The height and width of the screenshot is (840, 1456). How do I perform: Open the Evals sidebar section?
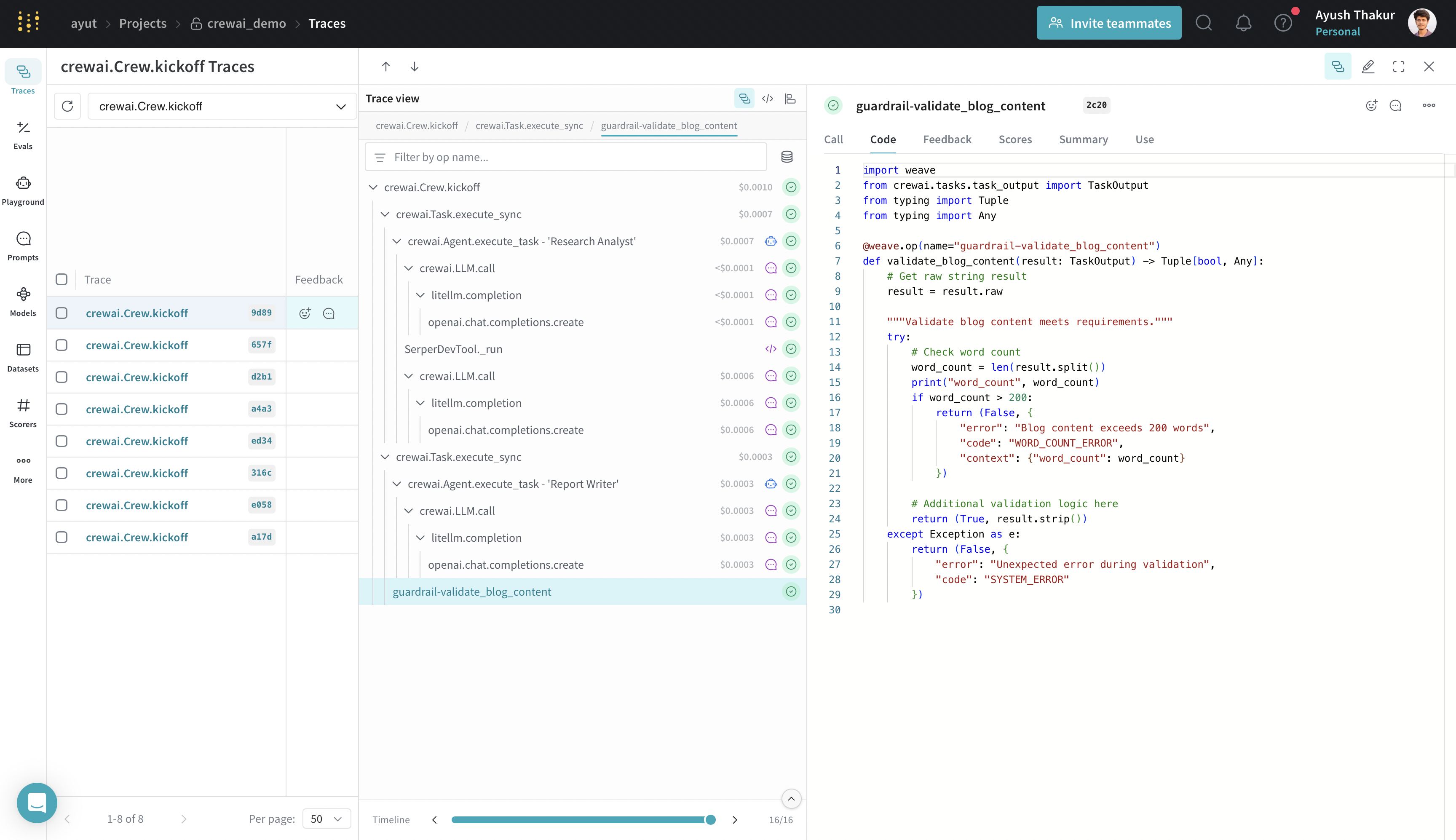(23, 134)
